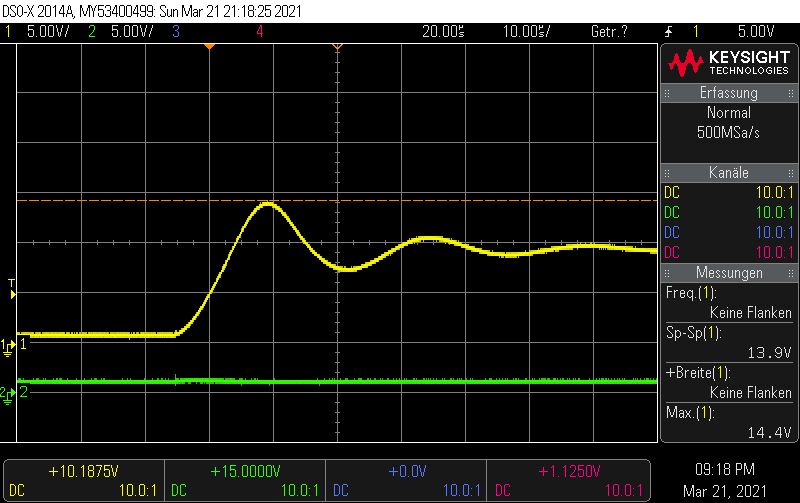Click the +15.0000V channel 2 offset softkey
Image resolution: width=800 pixels, height=503 pixels.
click(245, 480)
